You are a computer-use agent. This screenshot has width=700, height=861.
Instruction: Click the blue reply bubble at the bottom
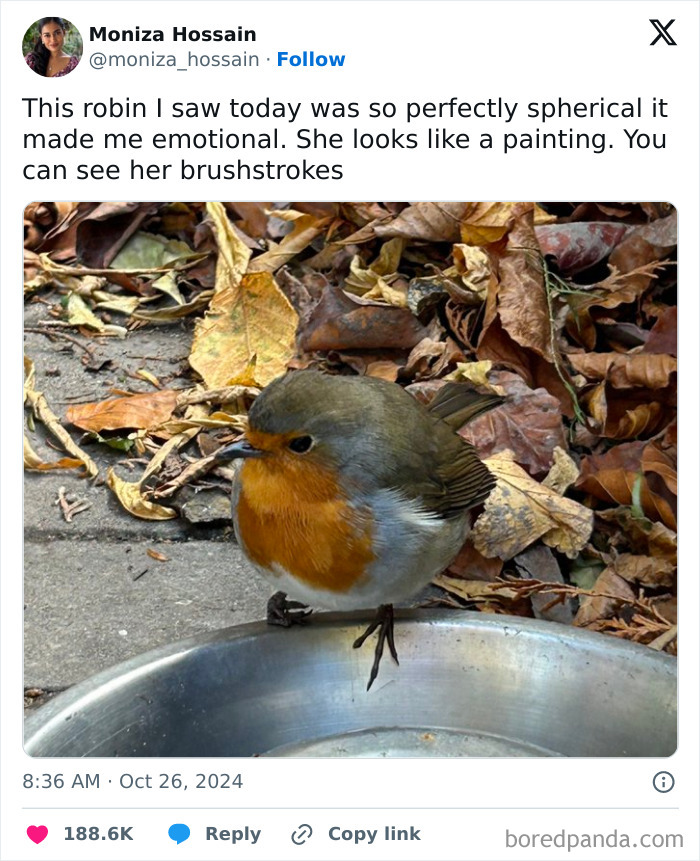point(180,833)
